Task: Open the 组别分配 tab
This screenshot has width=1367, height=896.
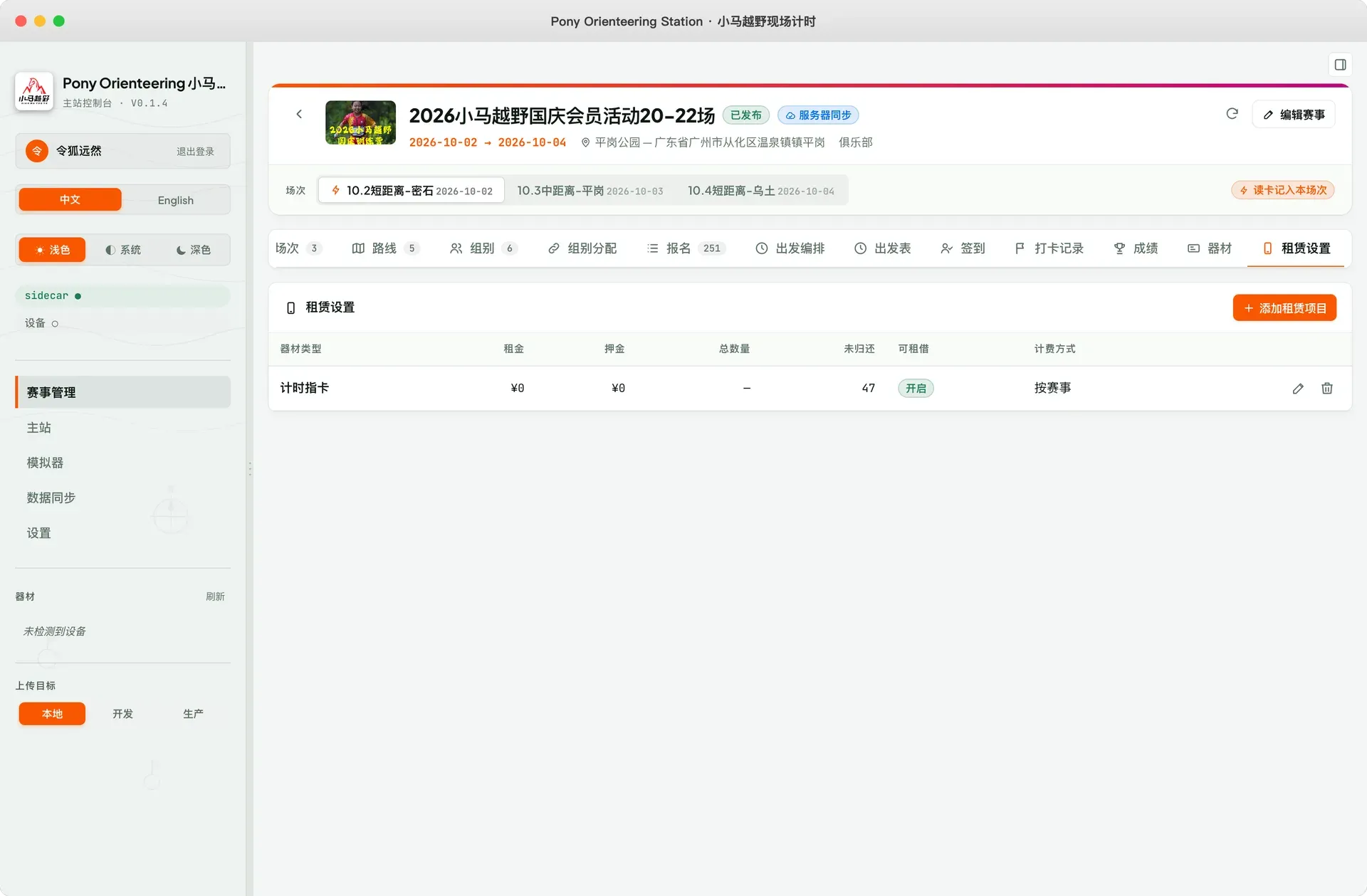Action: tap(582, 248)
